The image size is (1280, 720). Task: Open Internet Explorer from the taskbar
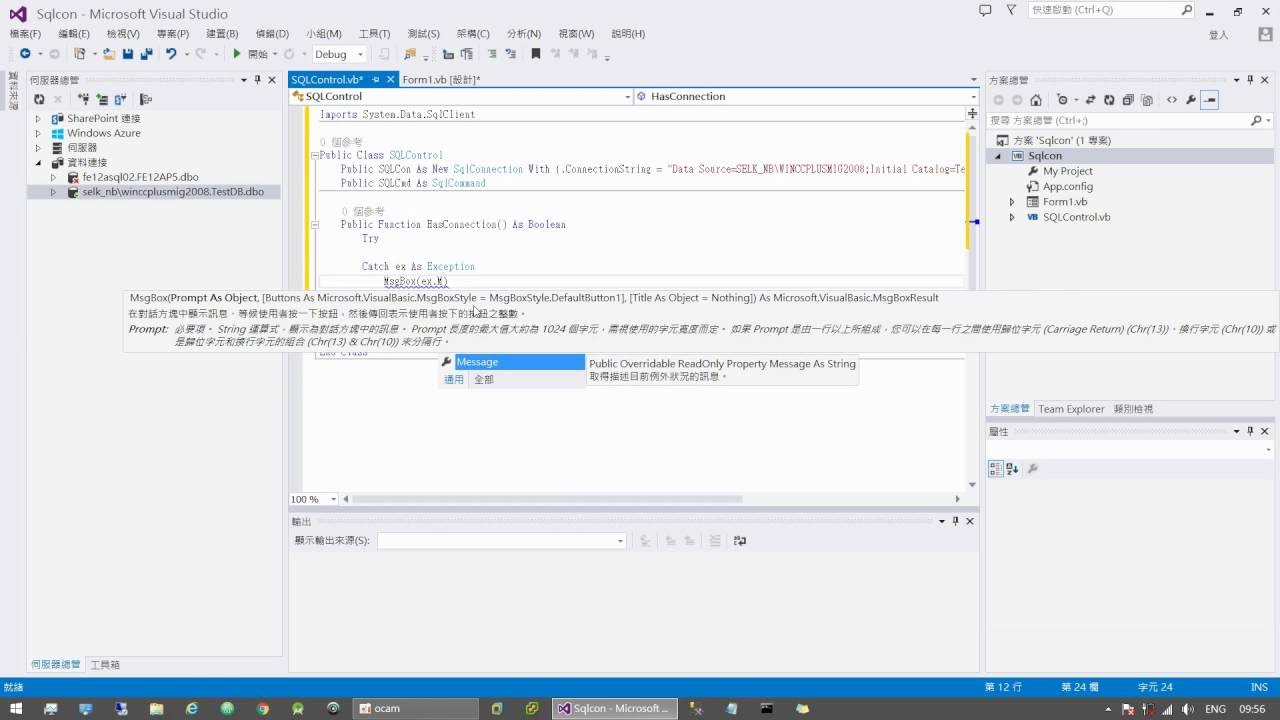[x=192, y=708]
